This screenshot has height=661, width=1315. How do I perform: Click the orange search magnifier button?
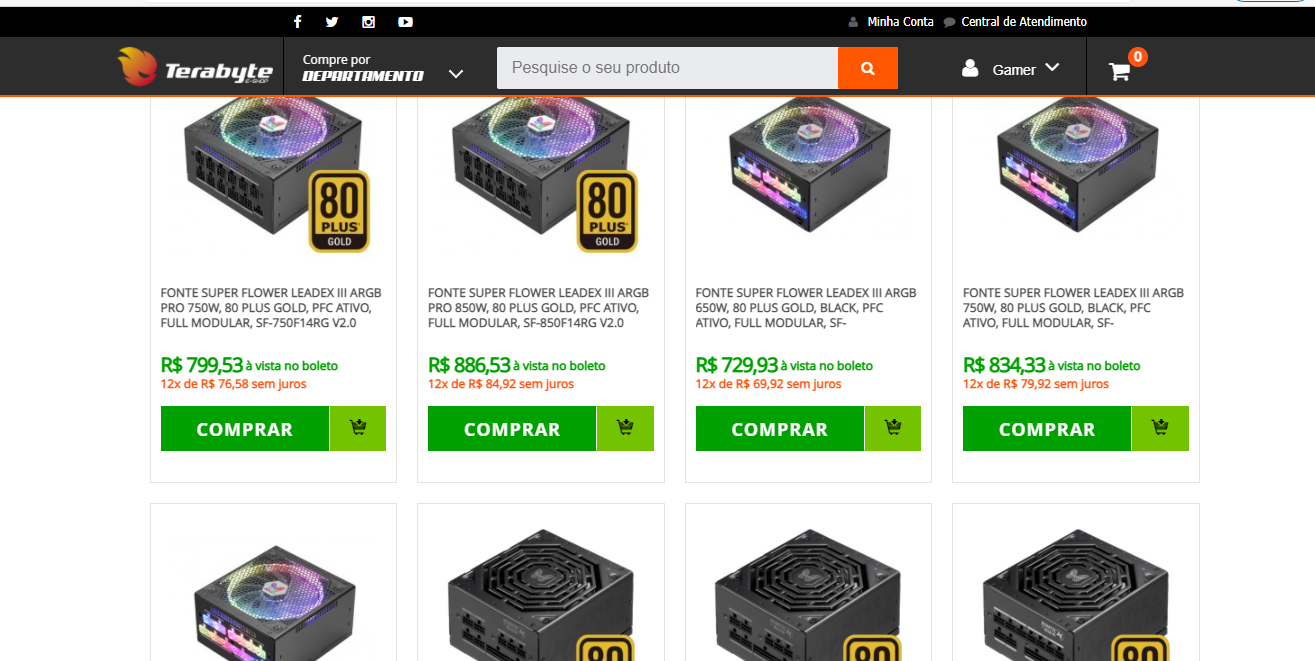tap(868, 68)
